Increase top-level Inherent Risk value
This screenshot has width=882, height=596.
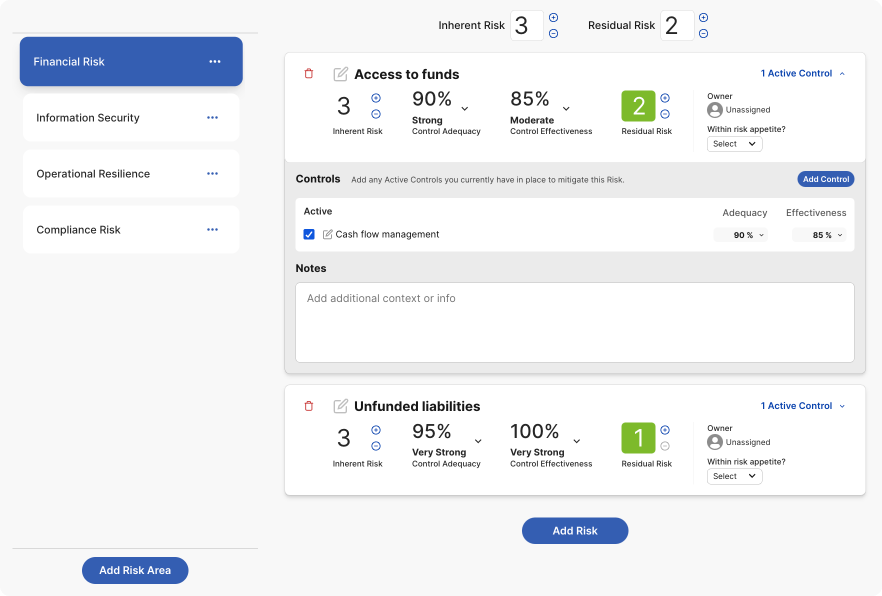(553, 18)
